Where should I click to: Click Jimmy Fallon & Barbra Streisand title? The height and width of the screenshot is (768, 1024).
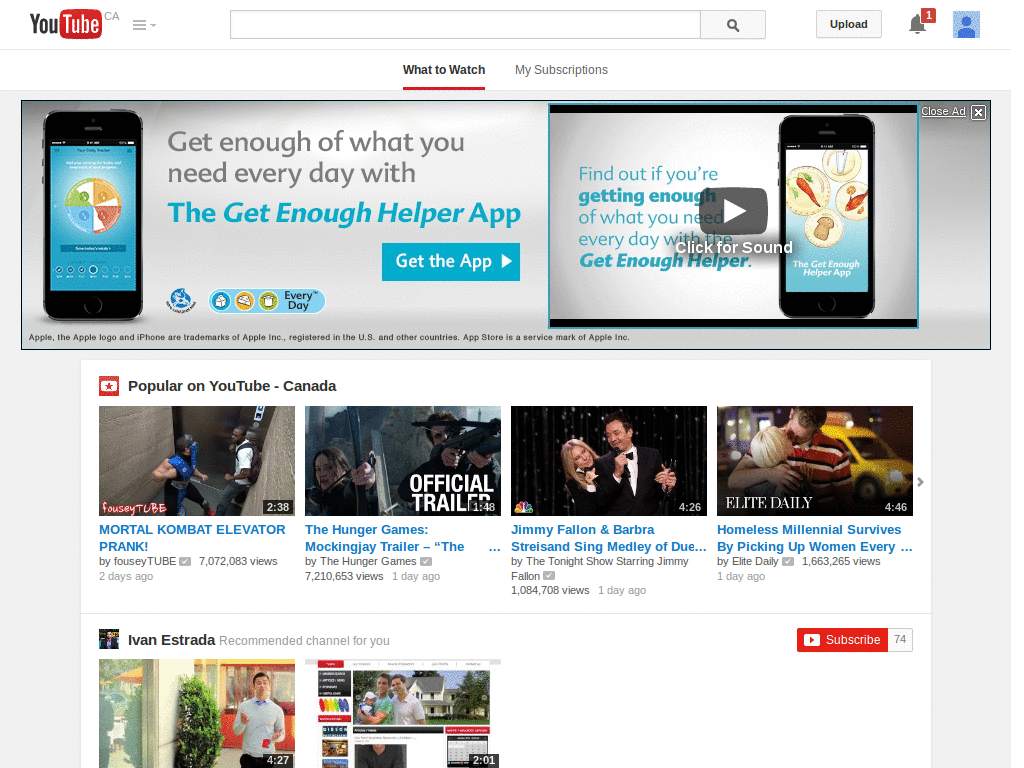click(x=609, y=538)
